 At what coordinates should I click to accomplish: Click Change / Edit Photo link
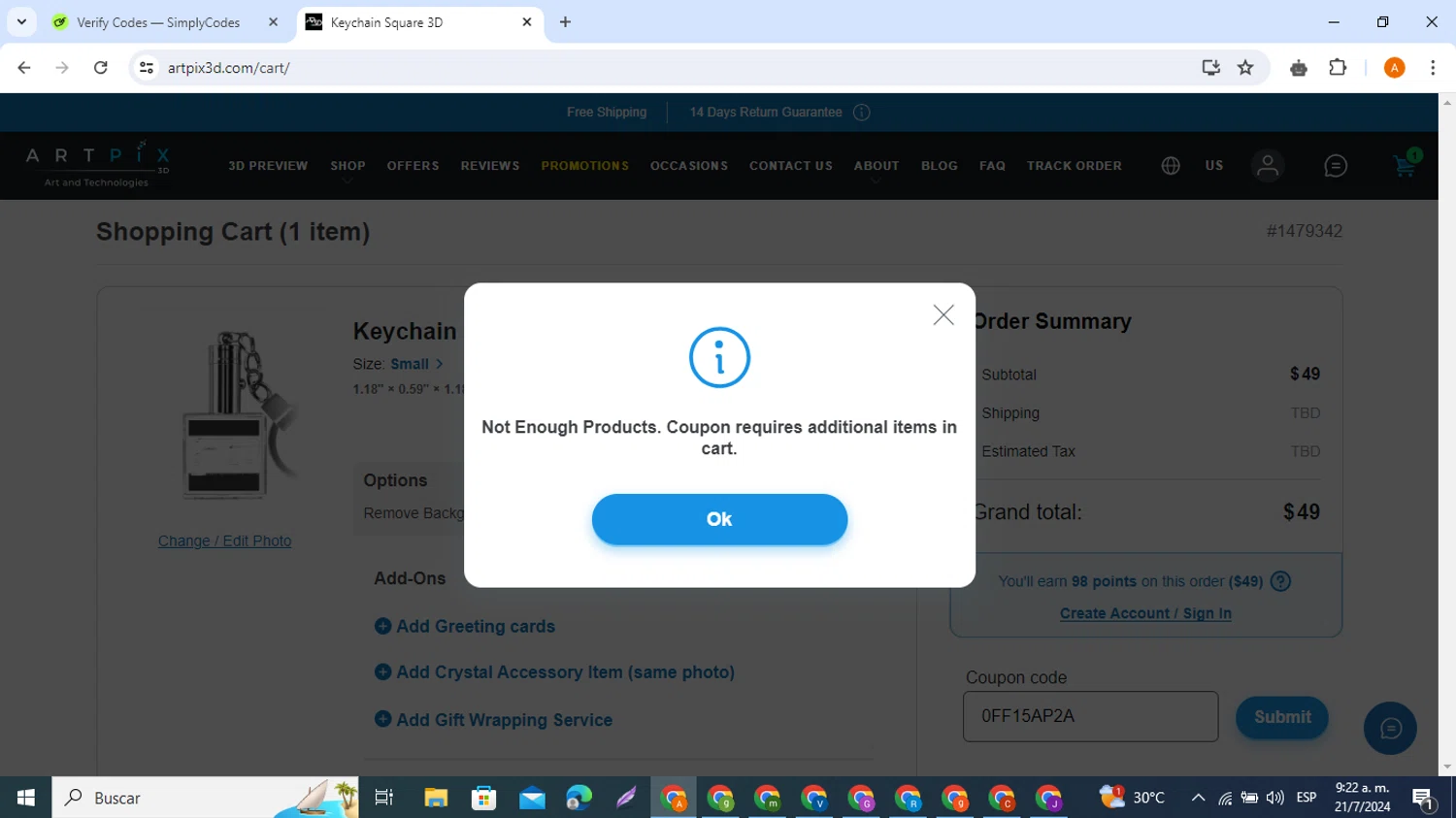coord(224,540)
